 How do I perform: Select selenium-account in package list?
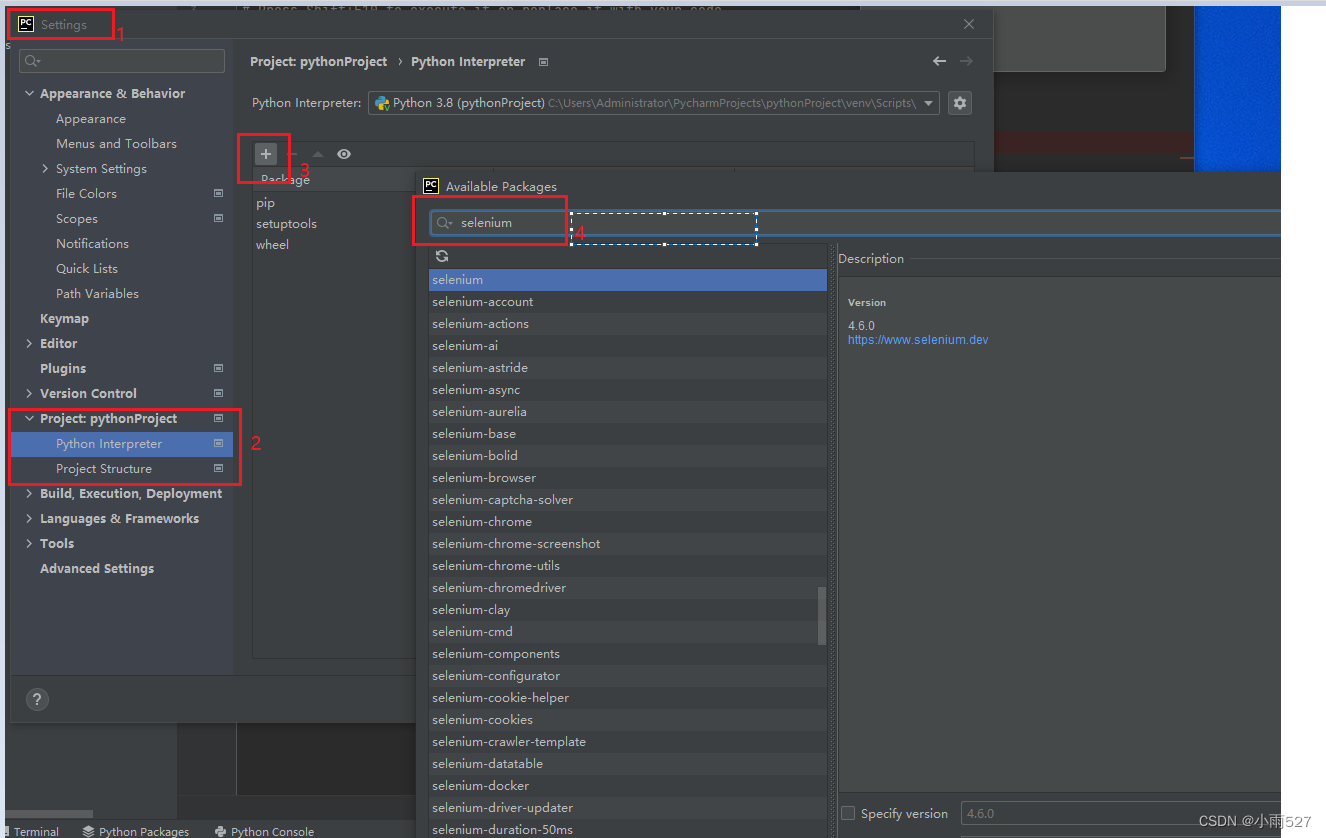pos(628,302)
